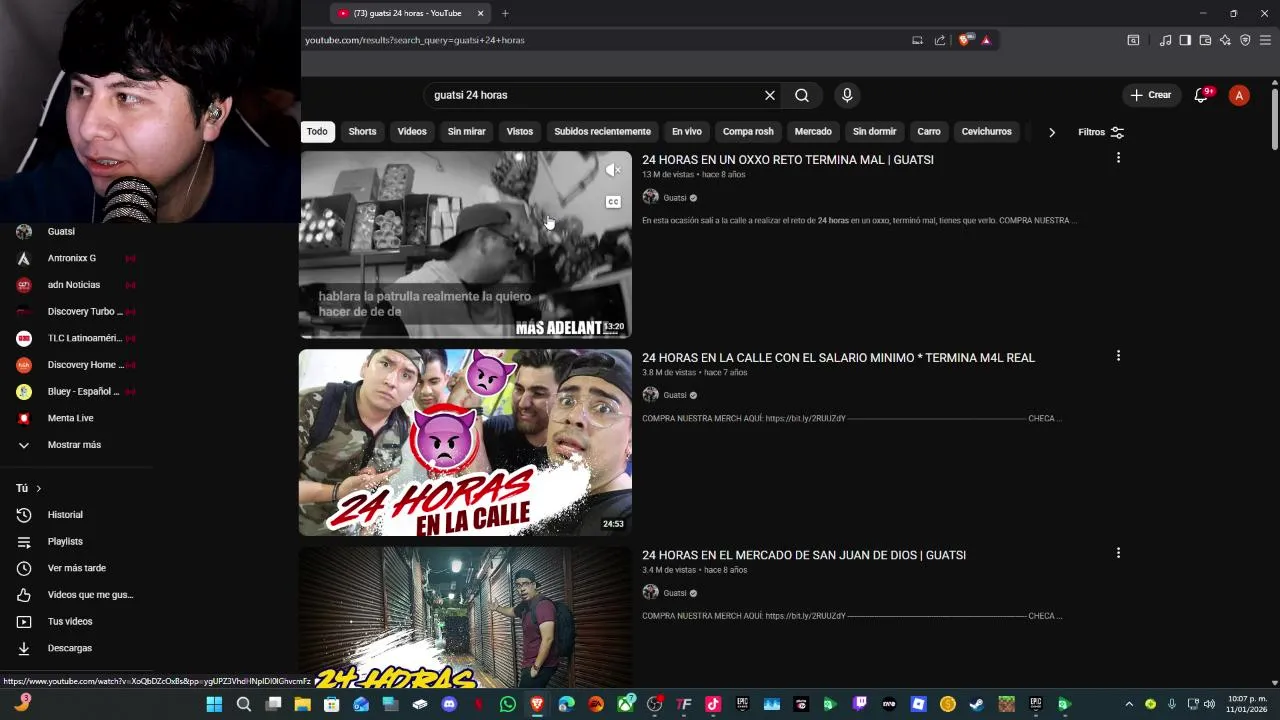This screenshot has height=720, width=1280.
Task: Click the OXXO video preview thumbnail
Action: point(465,245)
